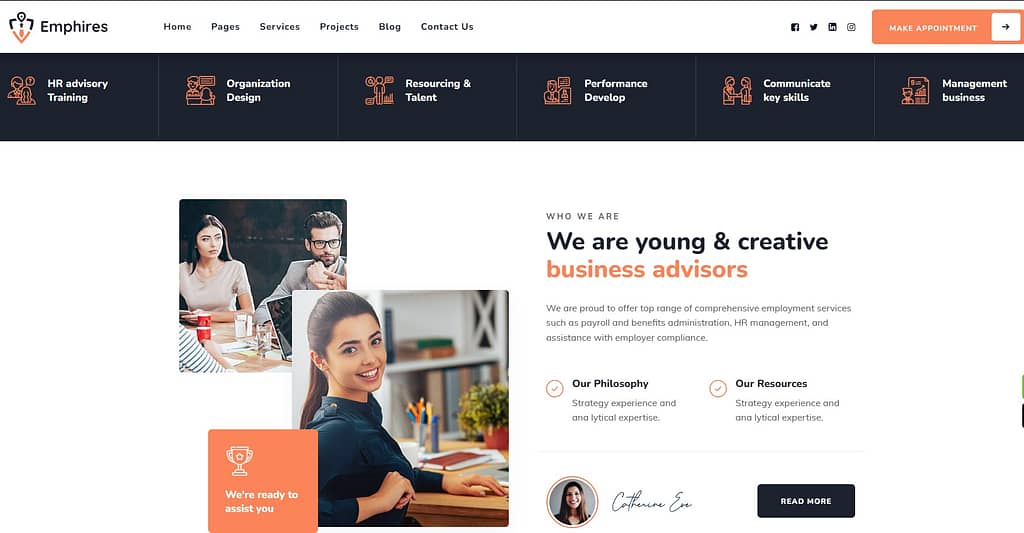Open the Twitter social icon
This screenshot has height=533, width=1024.
tap(814, 27)
